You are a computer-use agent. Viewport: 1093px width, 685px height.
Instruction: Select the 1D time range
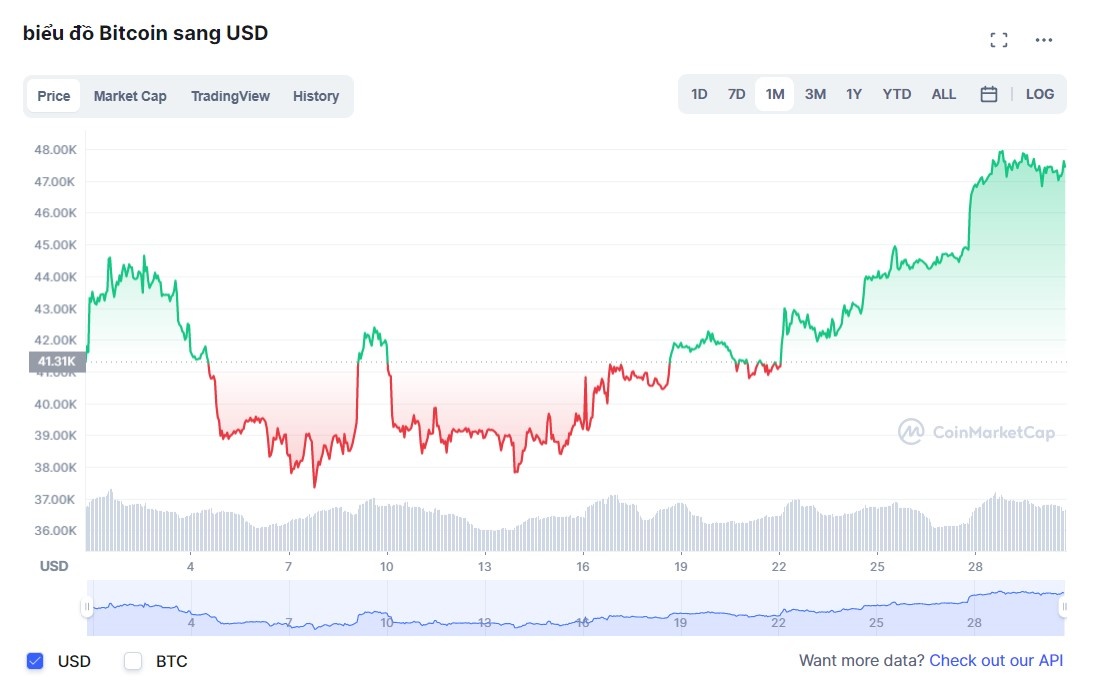(x=698, y=93)
